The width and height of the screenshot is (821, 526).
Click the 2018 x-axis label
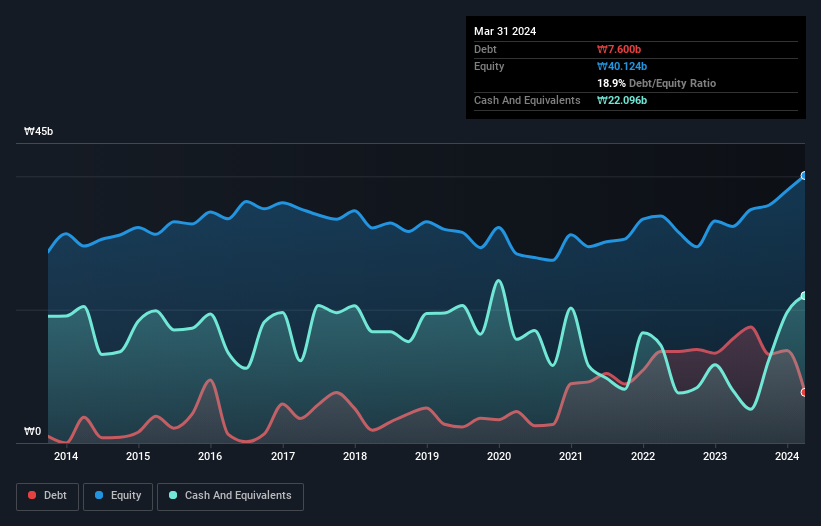tap(355, 456)
